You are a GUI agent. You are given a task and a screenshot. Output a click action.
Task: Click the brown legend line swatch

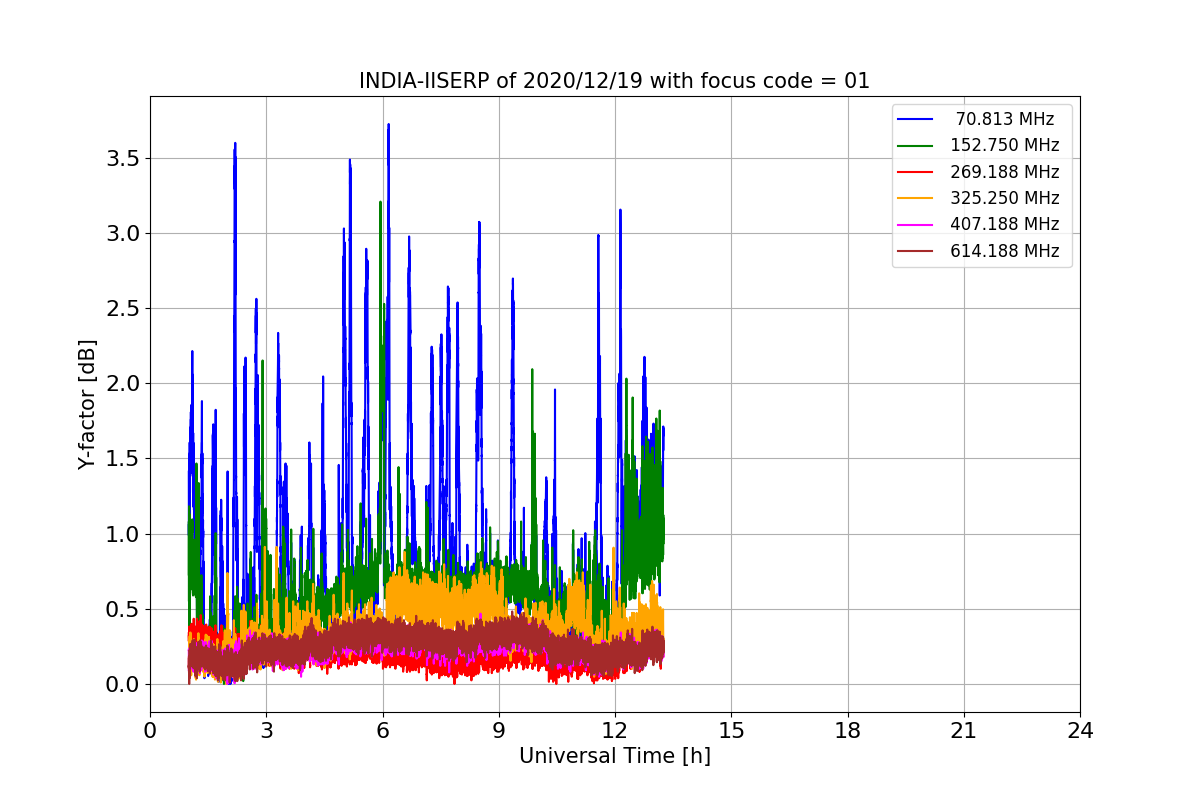(916, 251)
